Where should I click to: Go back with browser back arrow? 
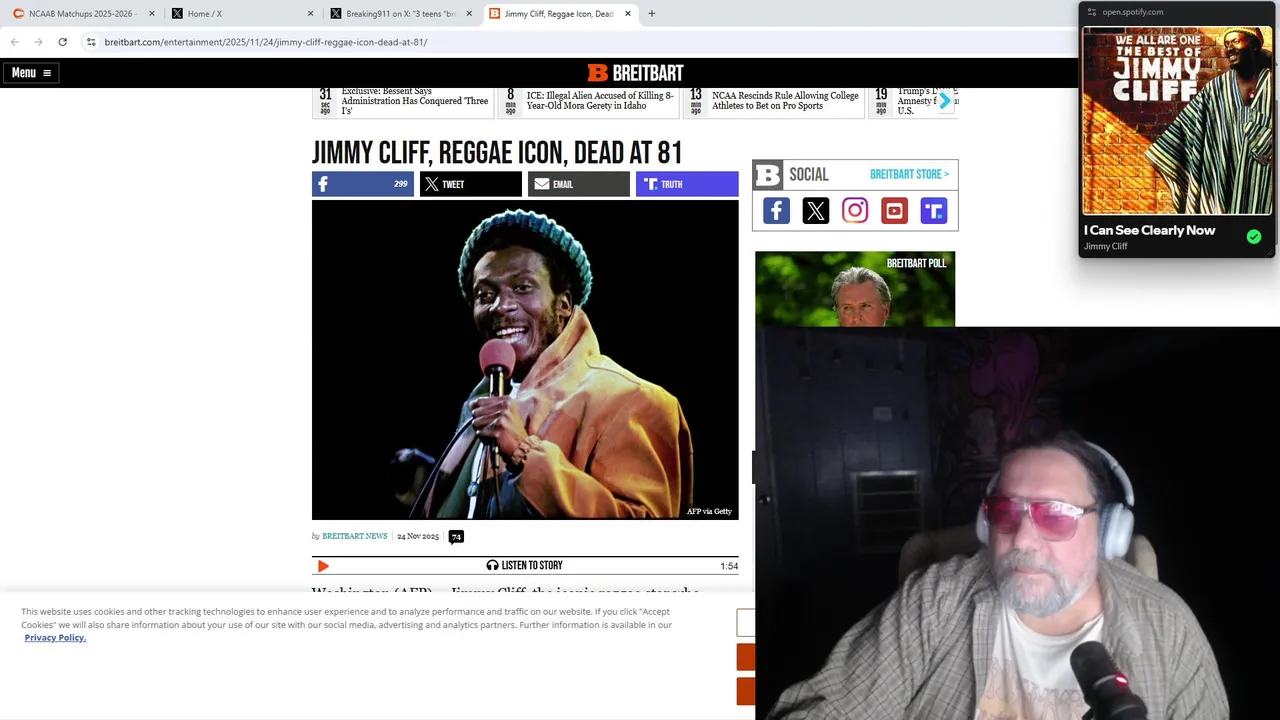click(x=15, y=42)
